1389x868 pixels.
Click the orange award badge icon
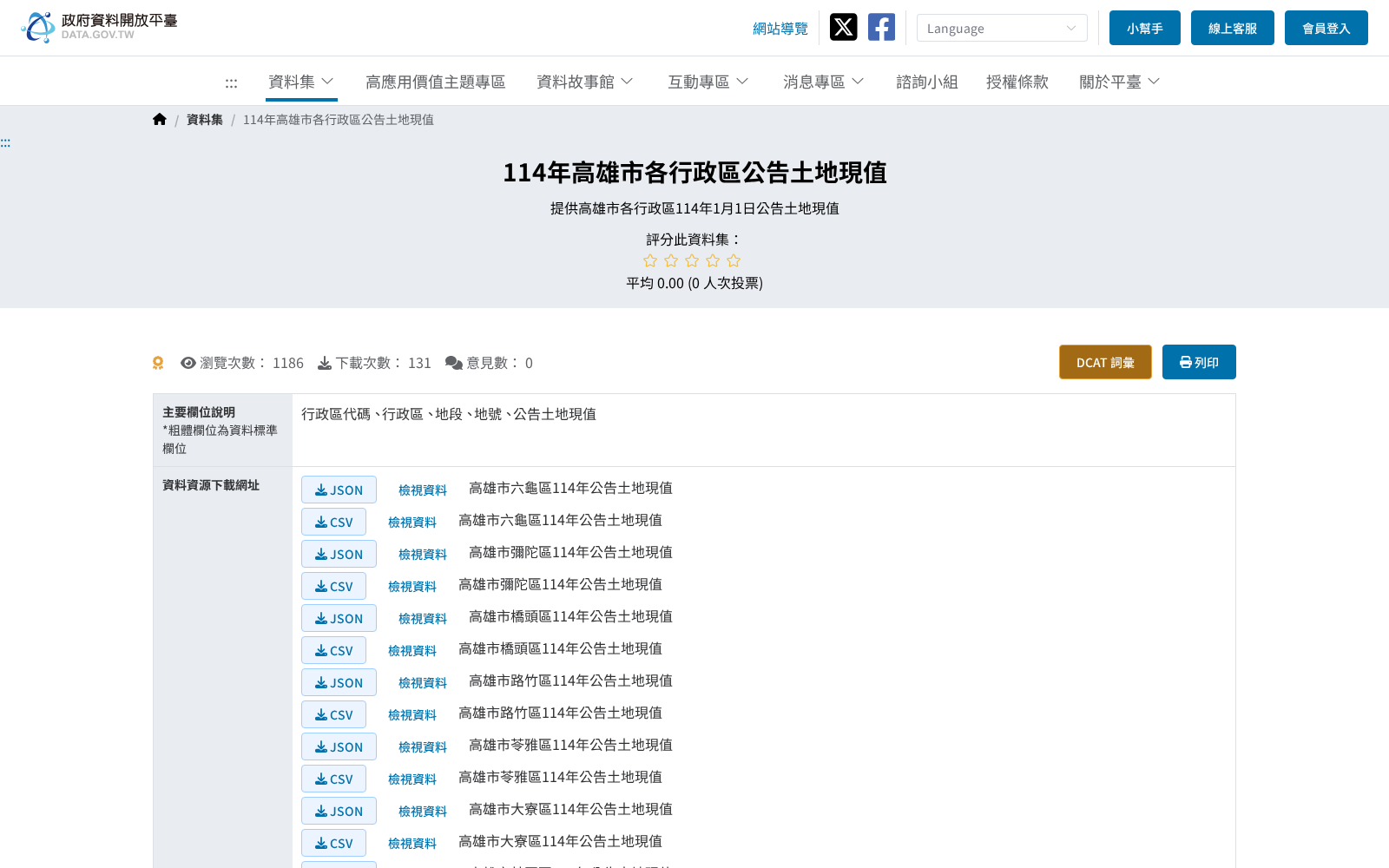[x=158, y=363]
